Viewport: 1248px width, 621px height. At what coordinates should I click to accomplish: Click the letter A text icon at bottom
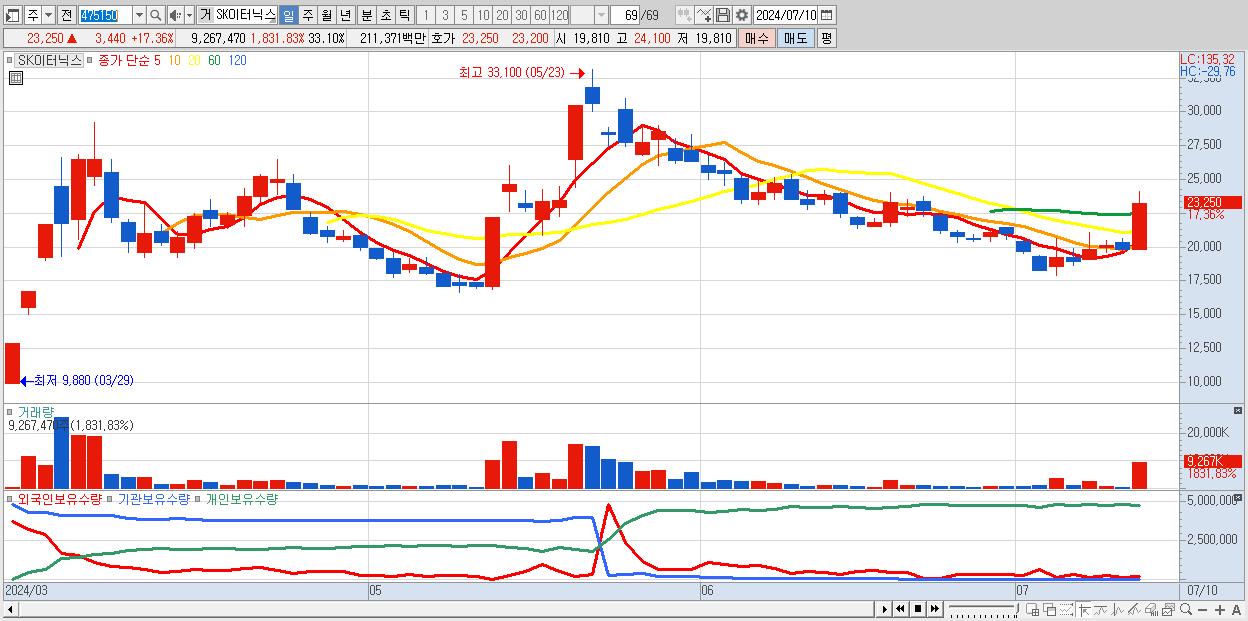[x=1236, y=609]
